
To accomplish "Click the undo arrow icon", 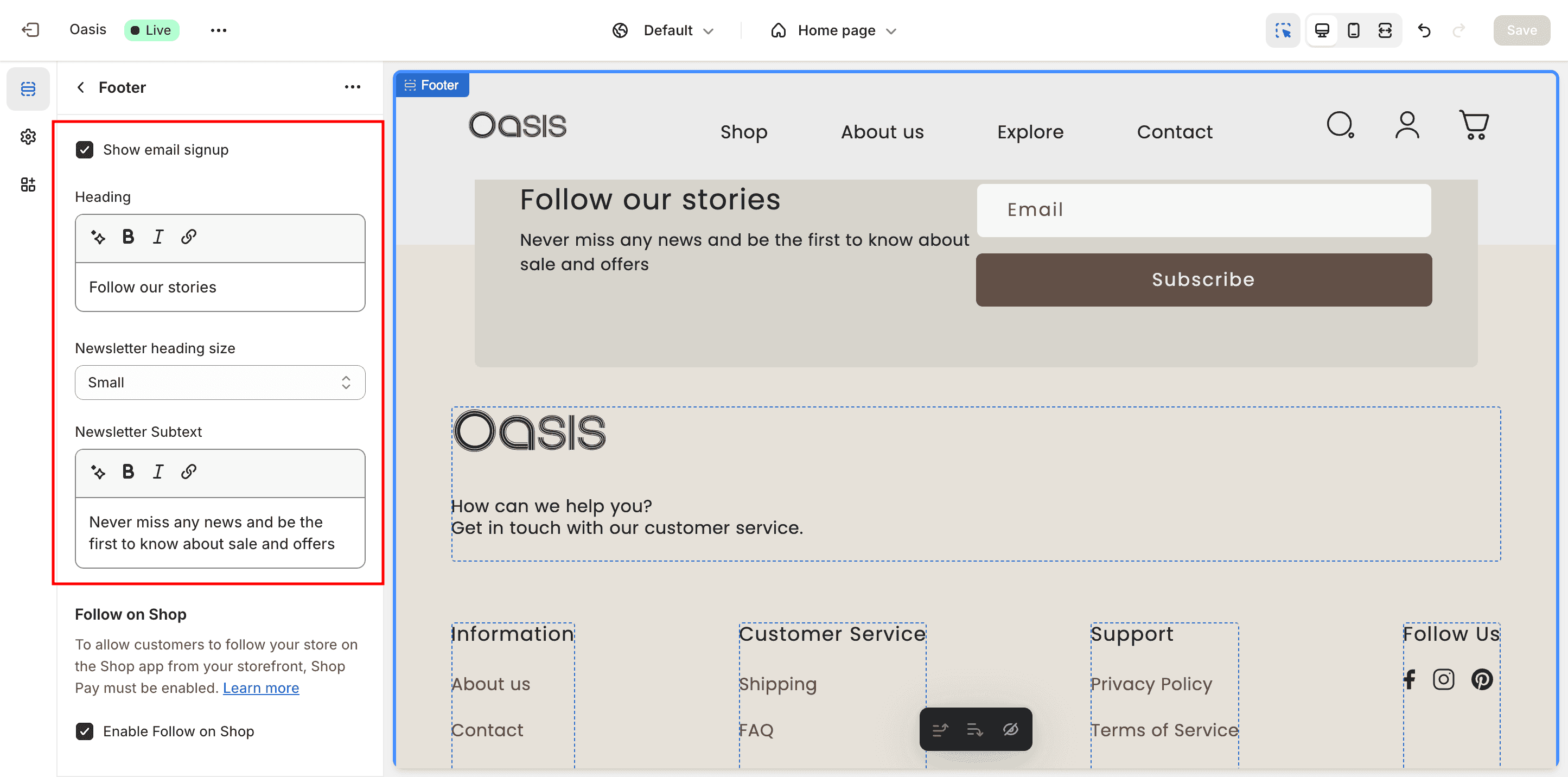I will click(1424, 30).
